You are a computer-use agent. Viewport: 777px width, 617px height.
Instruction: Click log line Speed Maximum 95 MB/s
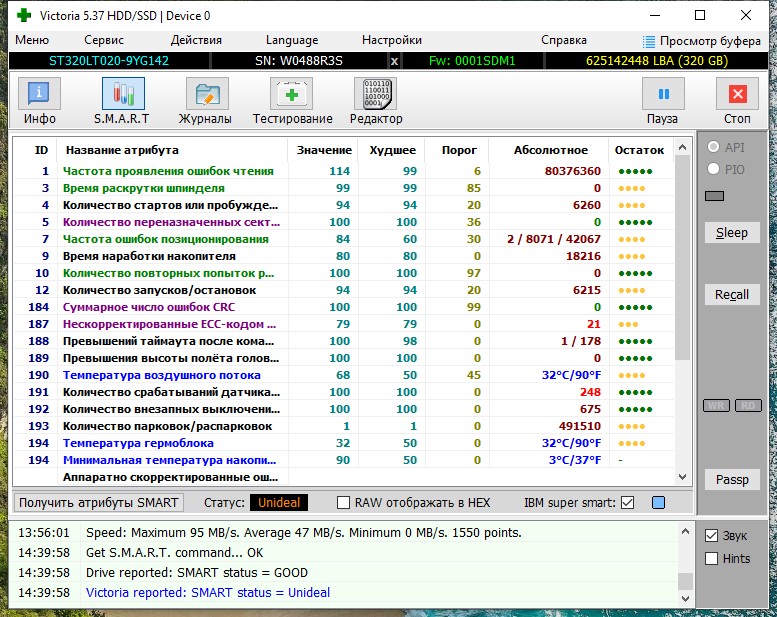click(304, 533)
